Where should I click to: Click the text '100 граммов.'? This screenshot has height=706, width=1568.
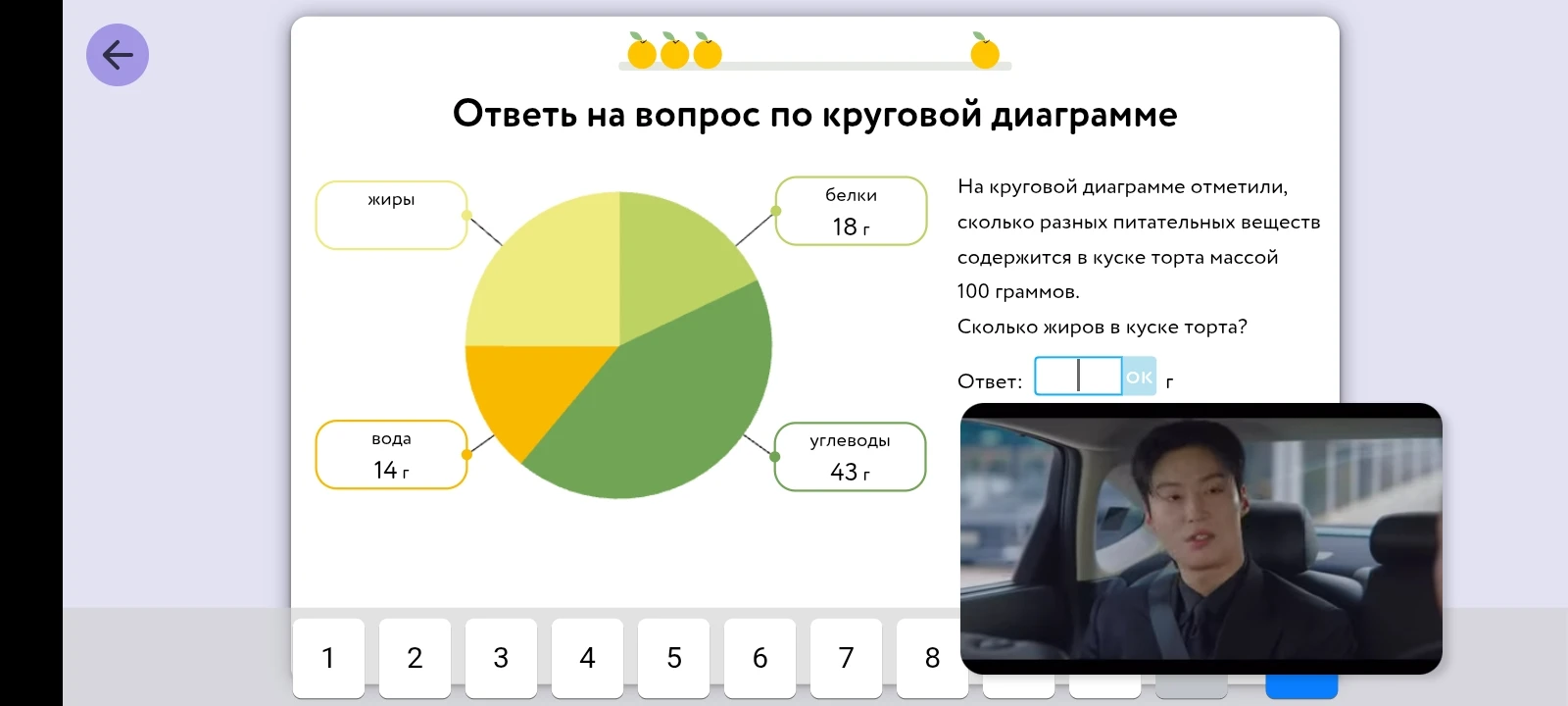pyautogui.click(x=1018, y=291)
